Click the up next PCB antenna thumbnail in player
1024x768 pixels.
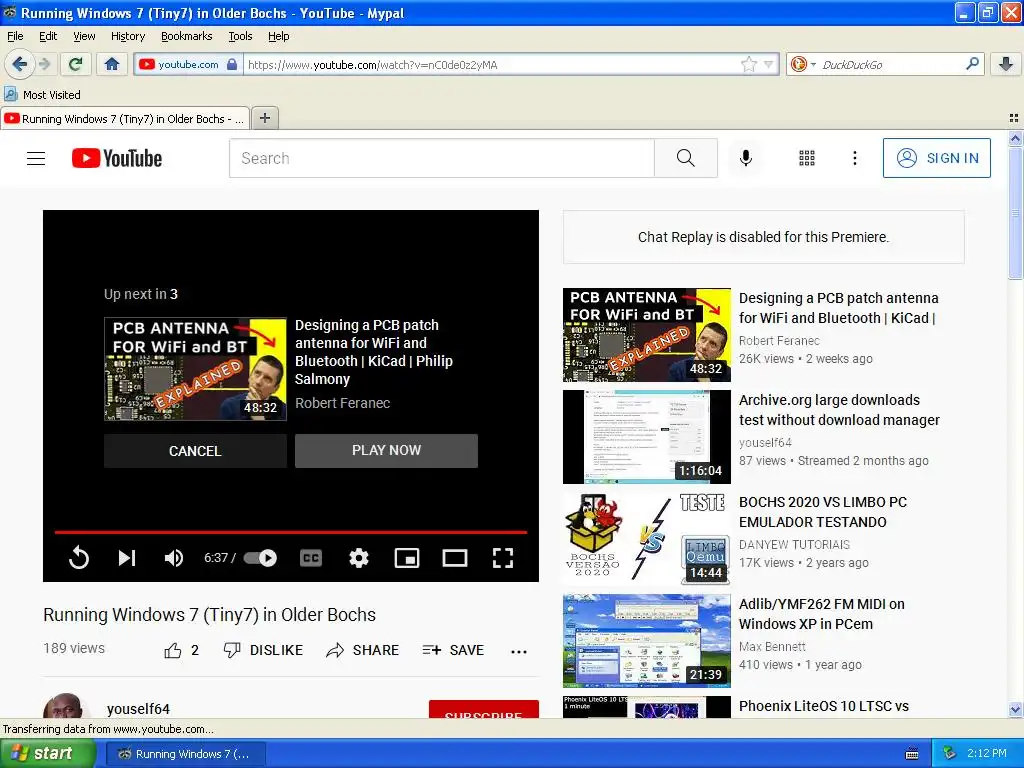point(195,369)
